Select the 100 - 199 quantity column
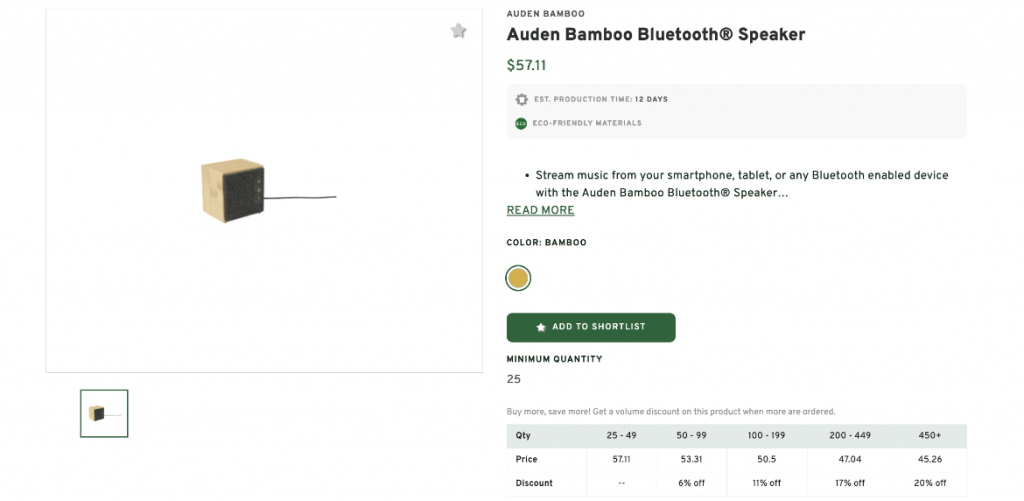The image size is (1024, 501). (766, 436)
